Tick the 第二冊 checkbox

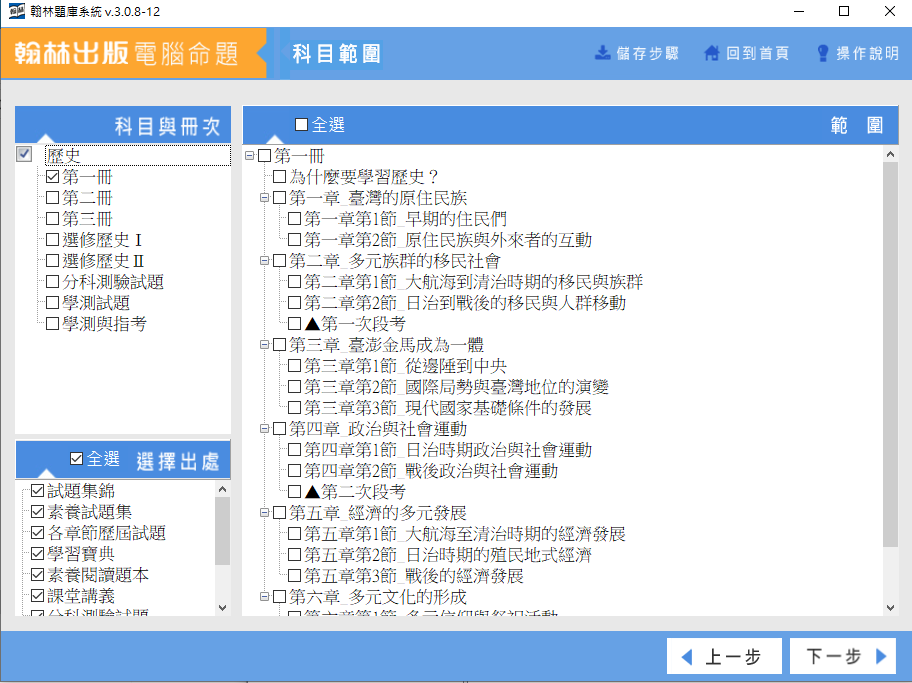[53, 198]
